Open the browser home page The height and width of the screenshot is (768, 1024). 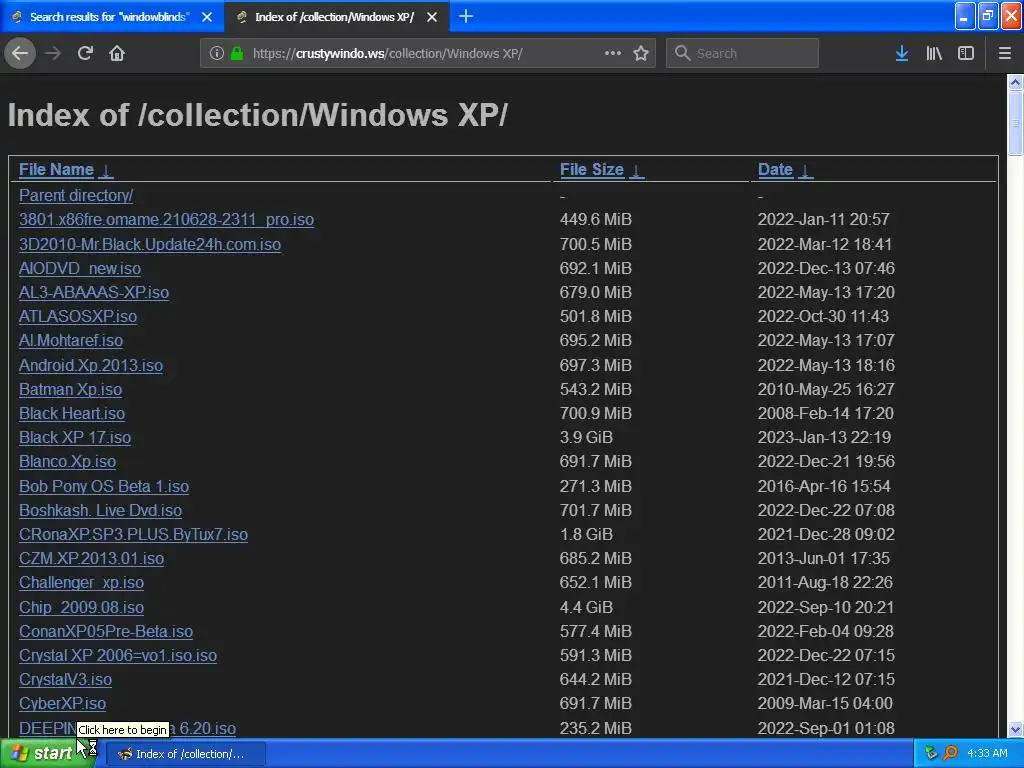pyautogui.click(x=117, y=53)
